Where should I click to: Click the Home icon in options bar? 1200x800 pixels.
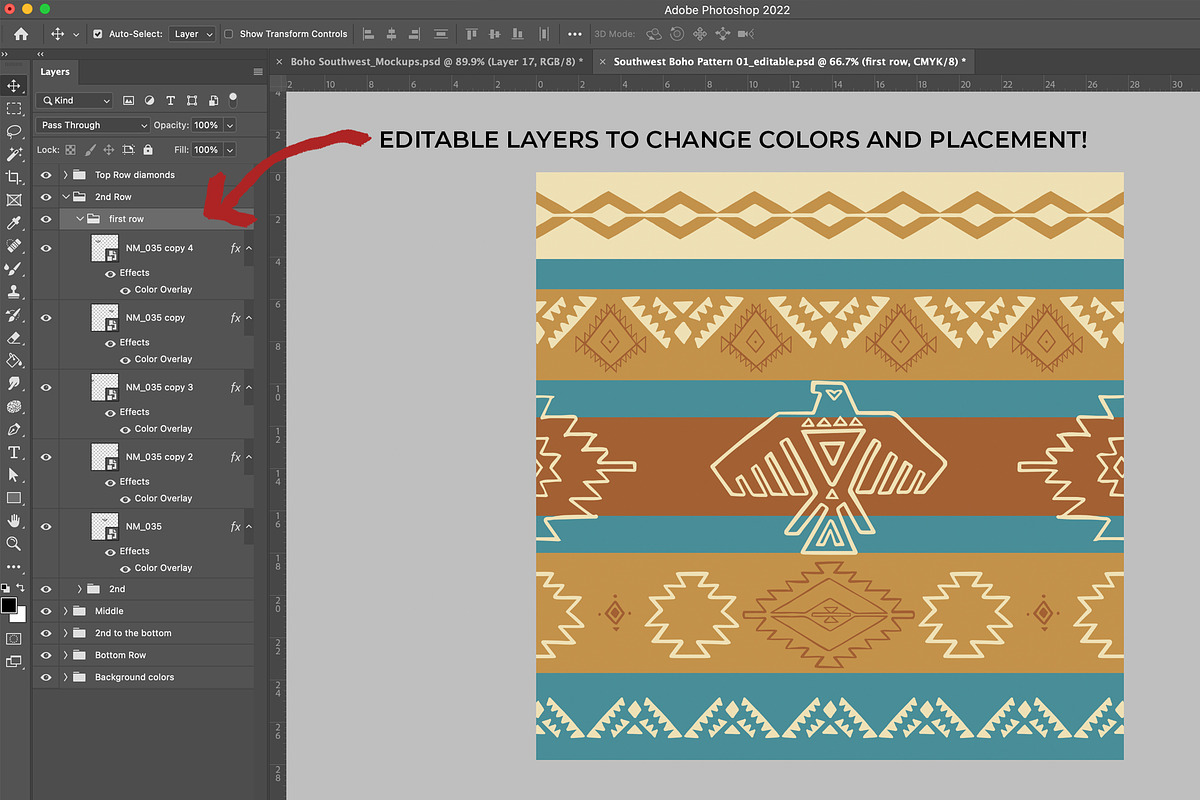tap(21, 34)
